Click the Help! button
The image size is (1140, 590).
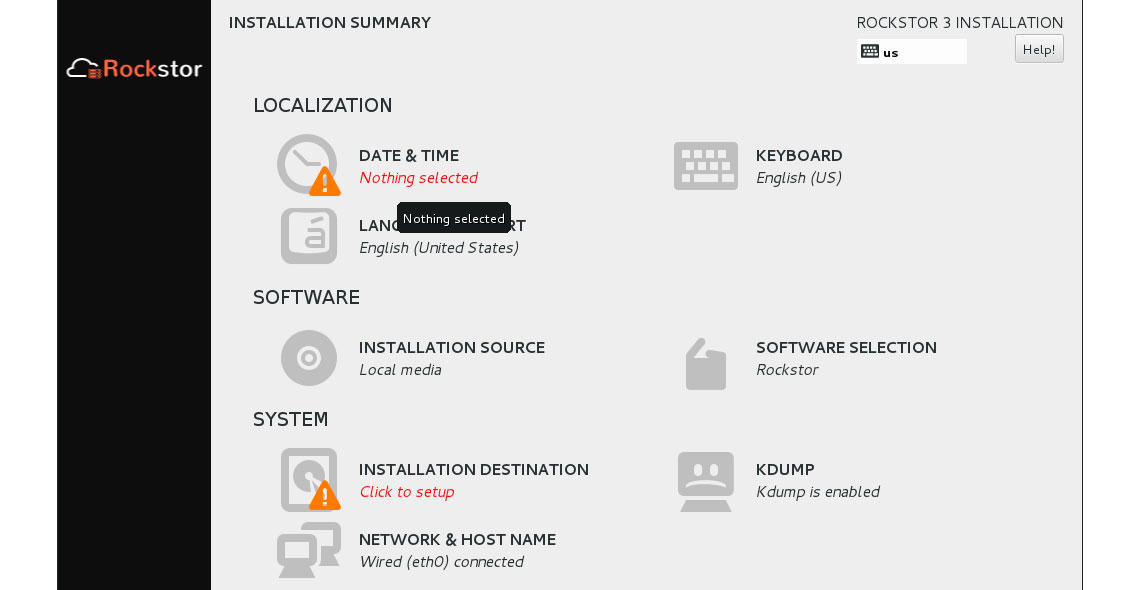click(x=1039, y=49)
